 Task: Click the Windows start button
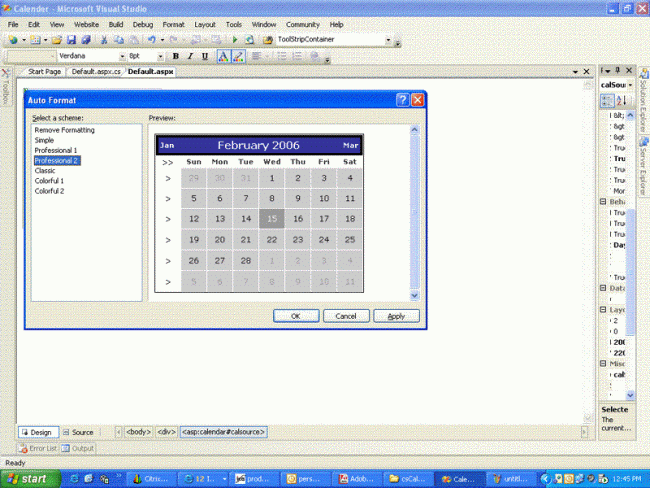pos(30,479)
